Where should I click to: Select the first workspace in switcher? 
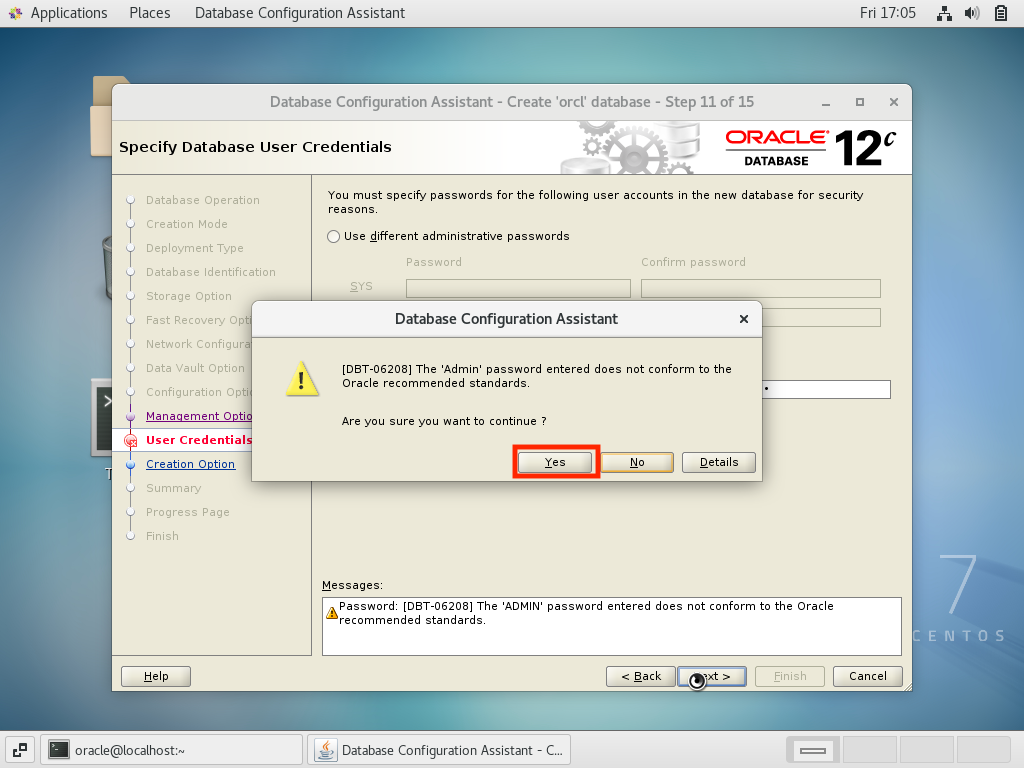(813, 750)
